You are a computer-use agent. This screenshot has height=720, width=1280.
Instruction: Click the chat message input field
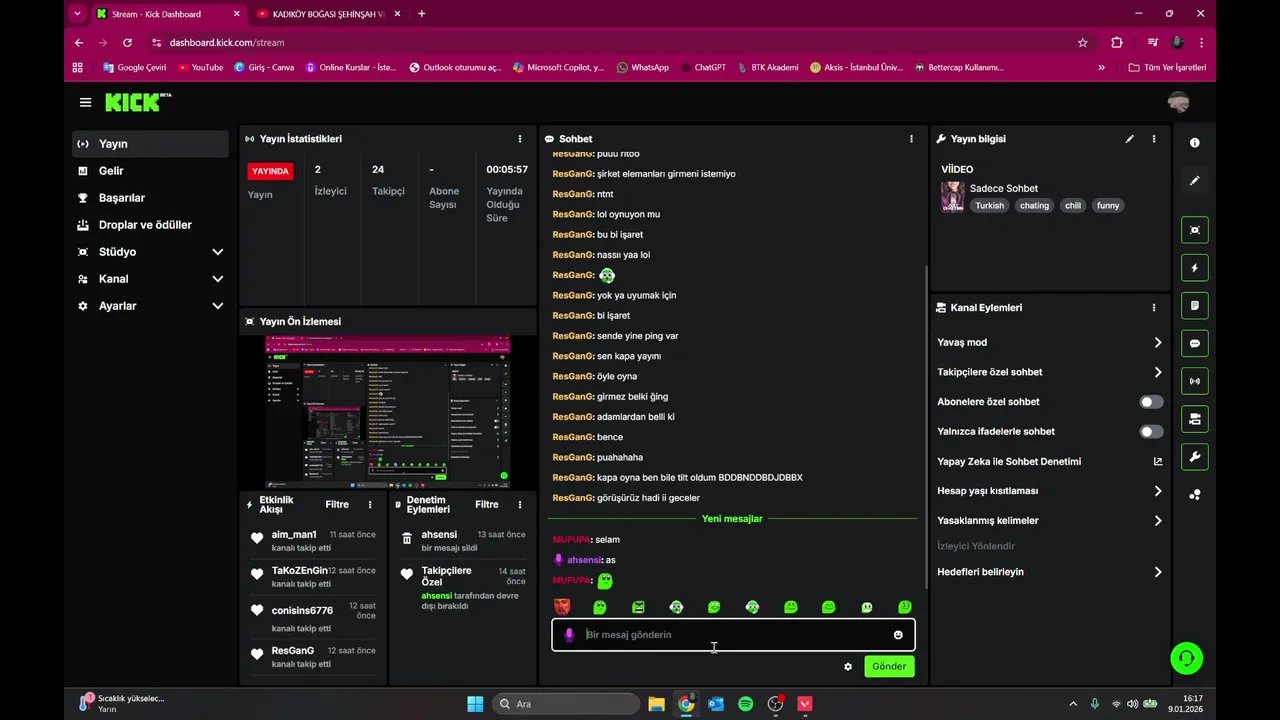click(733, 635)
